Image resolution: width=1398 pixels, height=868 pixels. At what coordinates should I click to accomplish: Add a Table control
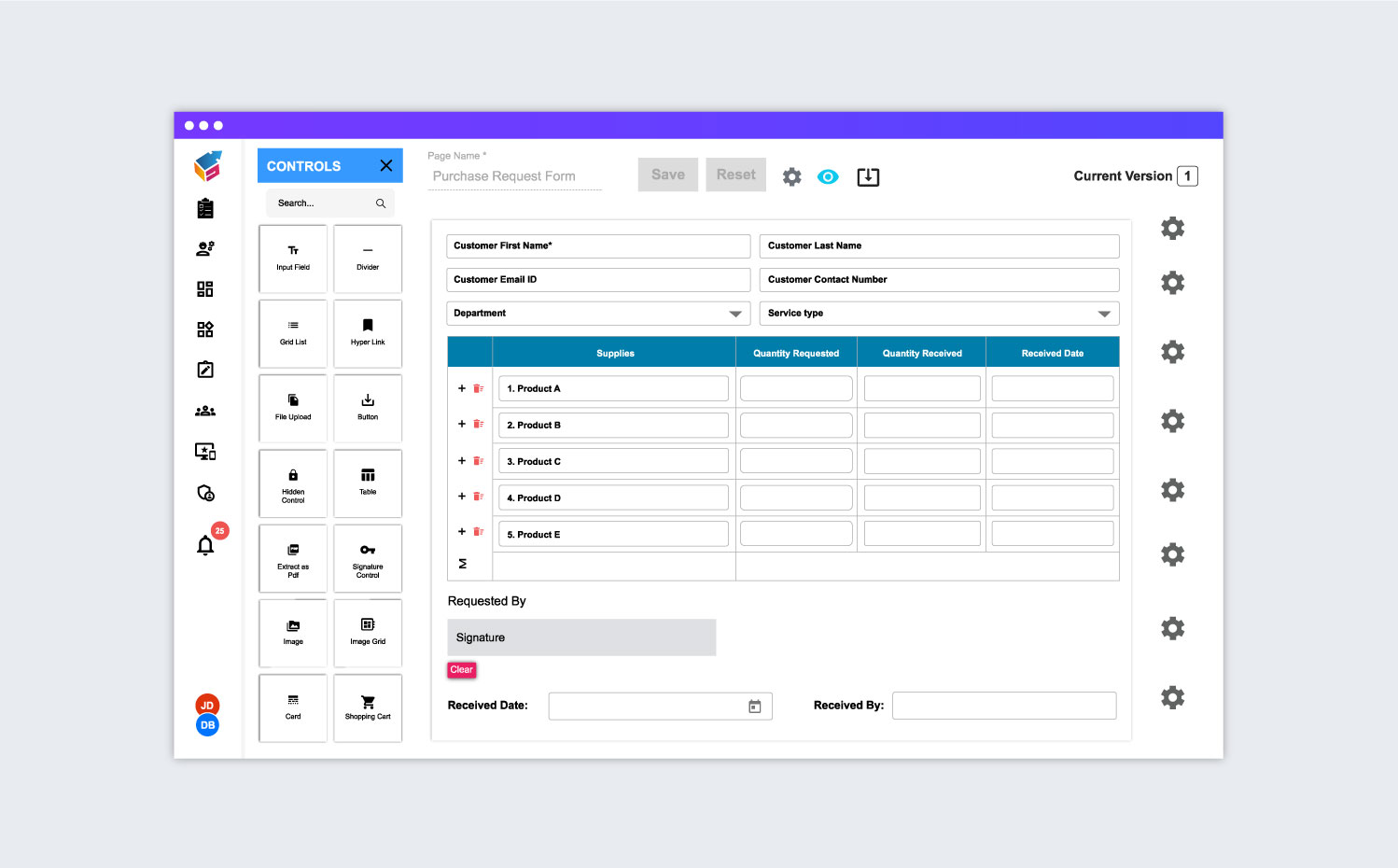tap(367, 483)
